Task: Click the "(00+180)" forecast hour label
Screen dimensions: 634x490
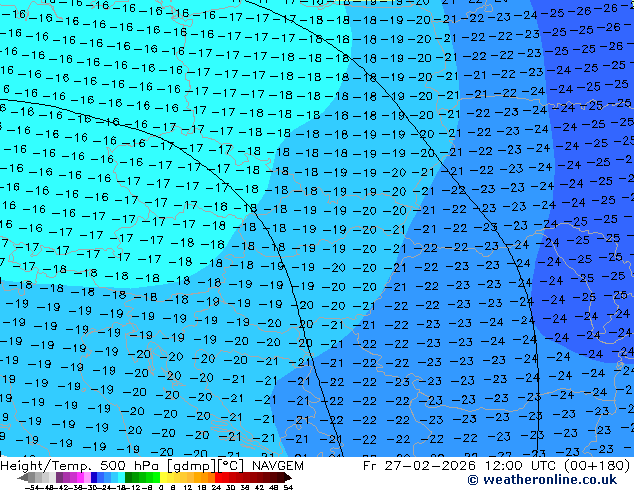Action: coord(597,466)
